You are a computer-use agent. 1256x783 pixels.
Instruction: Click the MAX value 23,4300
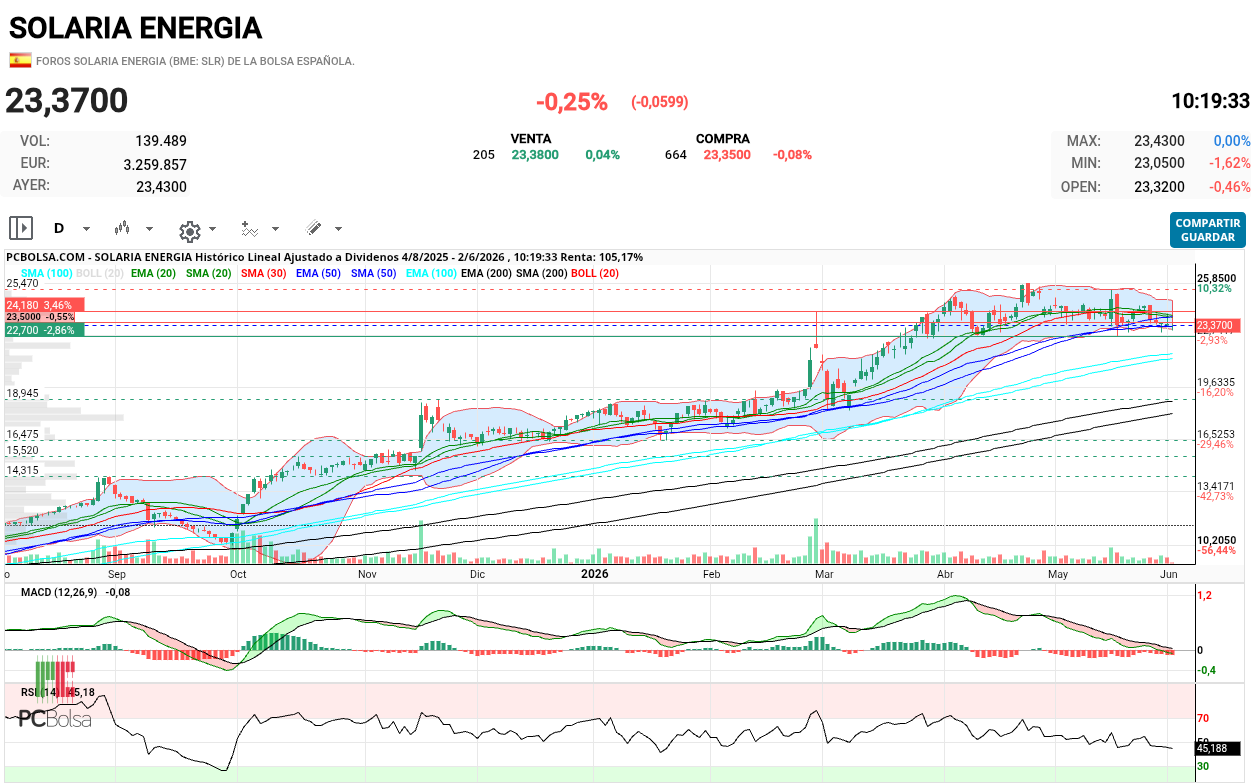(x=1159, y=141)
